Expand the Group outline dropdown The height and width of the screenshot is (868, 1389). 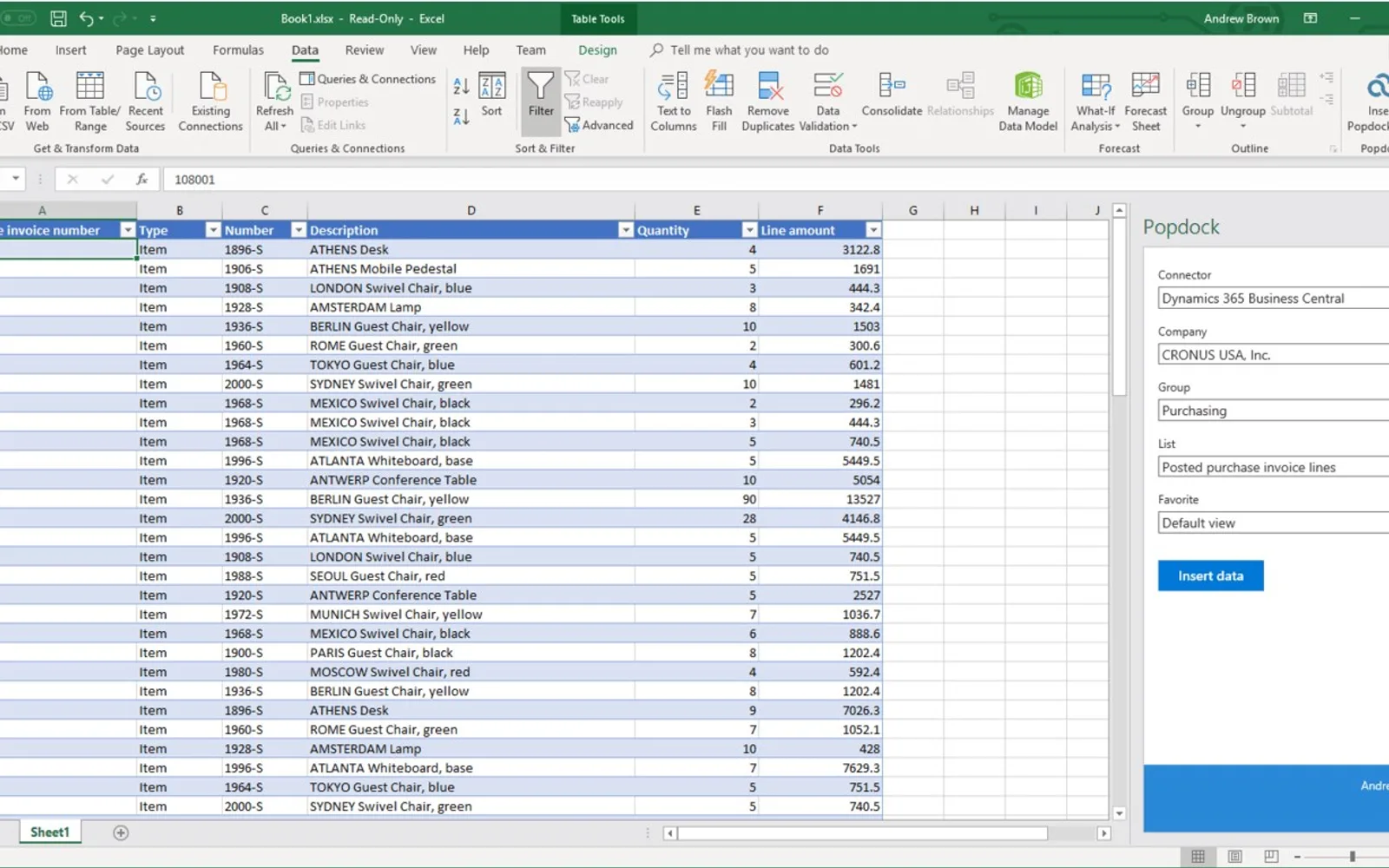coord(1198,126)
